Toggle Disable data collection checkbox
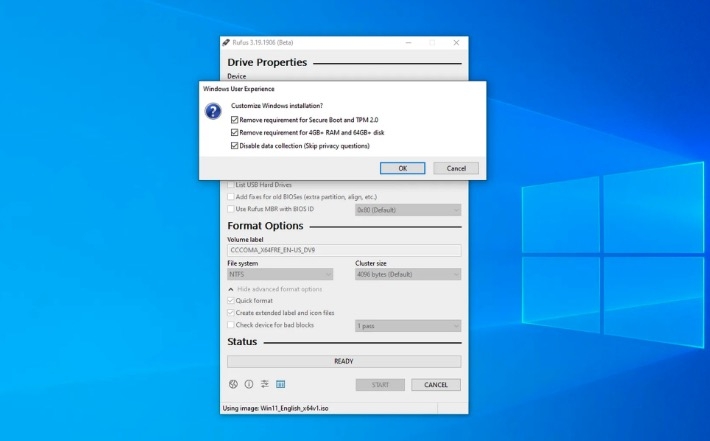Image resolution: width=710 pixels, height=441 pixels. click(234, 146)
